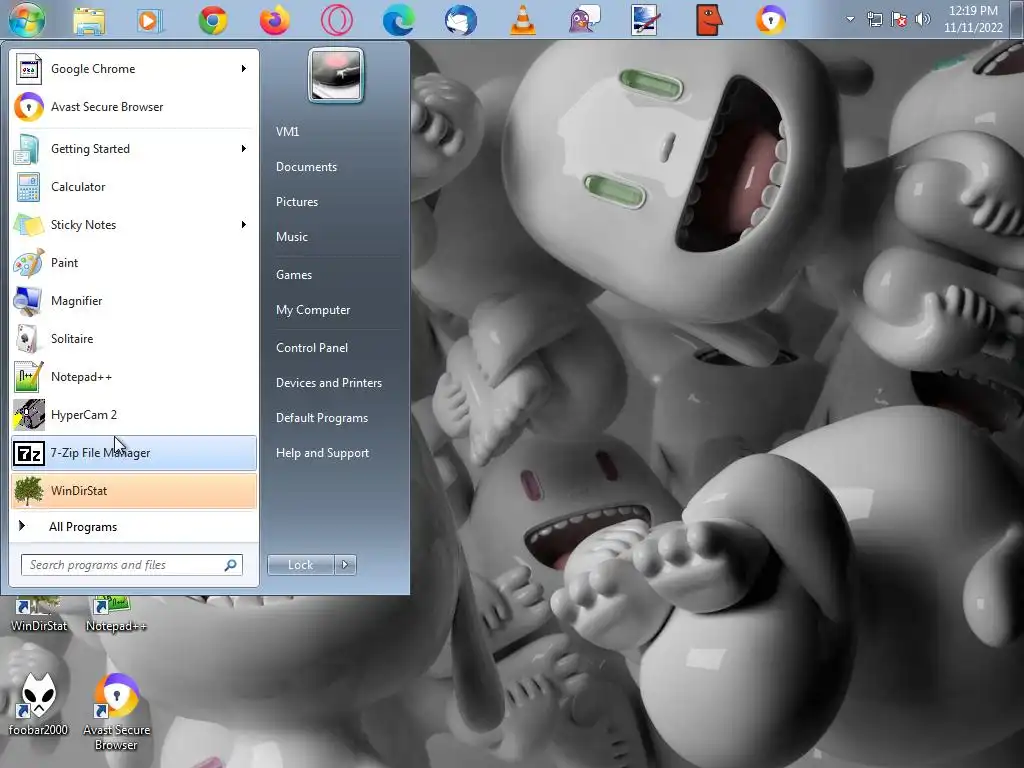Open Thunderbird mail taskbar icon
Image resolution: width=1024 pixels, height=768 pixels.
(460, 20)
